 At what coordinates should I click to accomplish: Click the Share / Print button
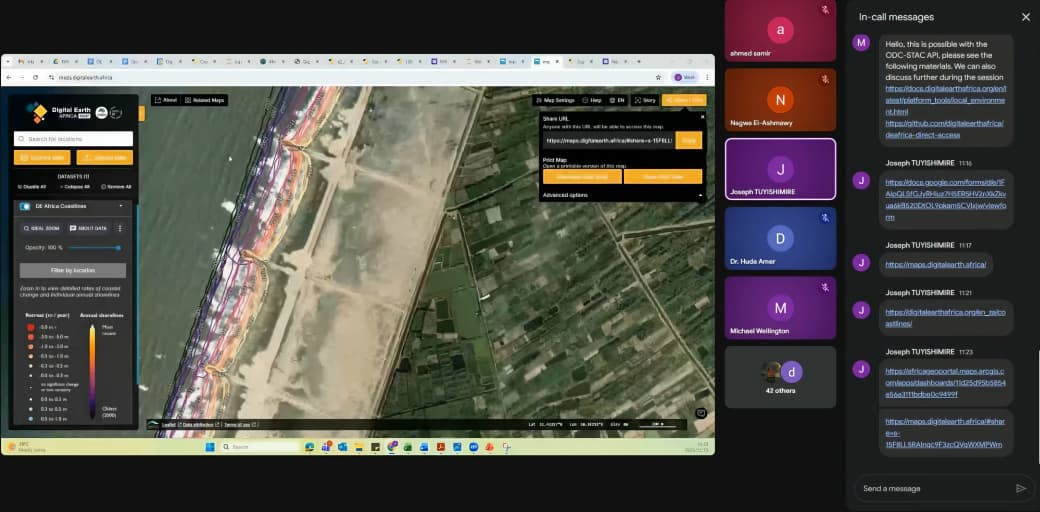click(684, 100)
